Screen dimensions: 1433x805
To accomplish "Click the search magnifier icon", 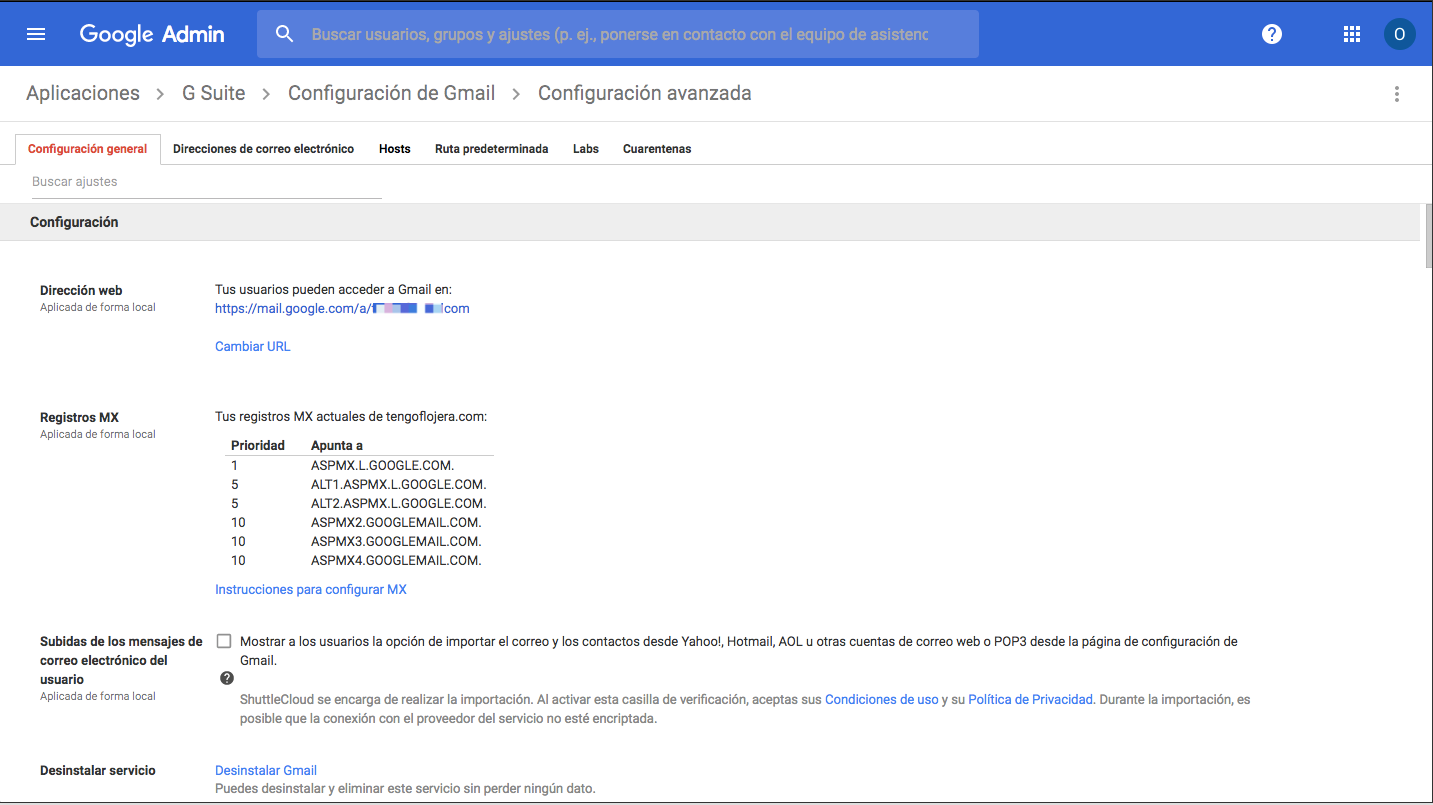I will pos(284,34).
